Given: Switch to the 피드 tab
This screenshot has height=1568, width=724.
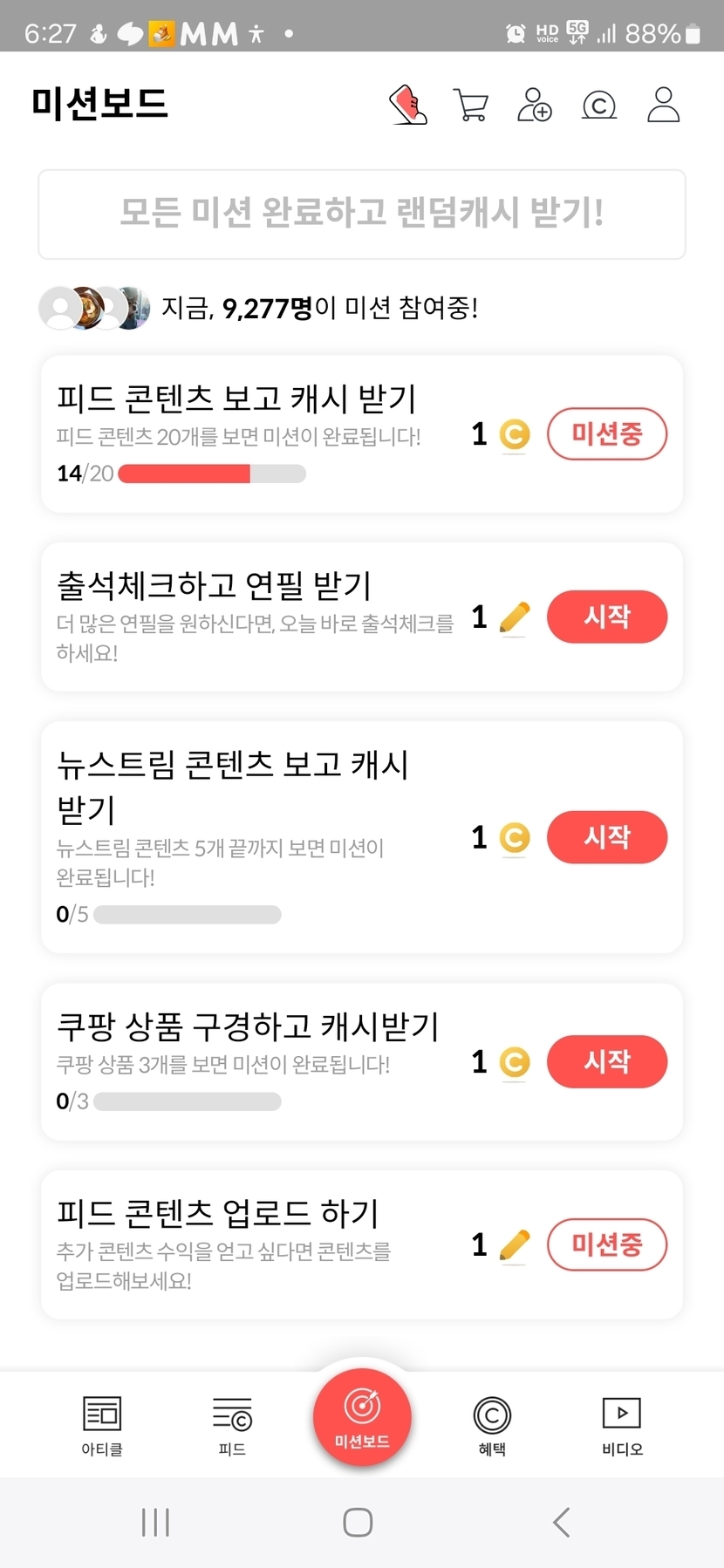Looking at the screenshot, I should pyautogui.click(x=232, y=1424).
